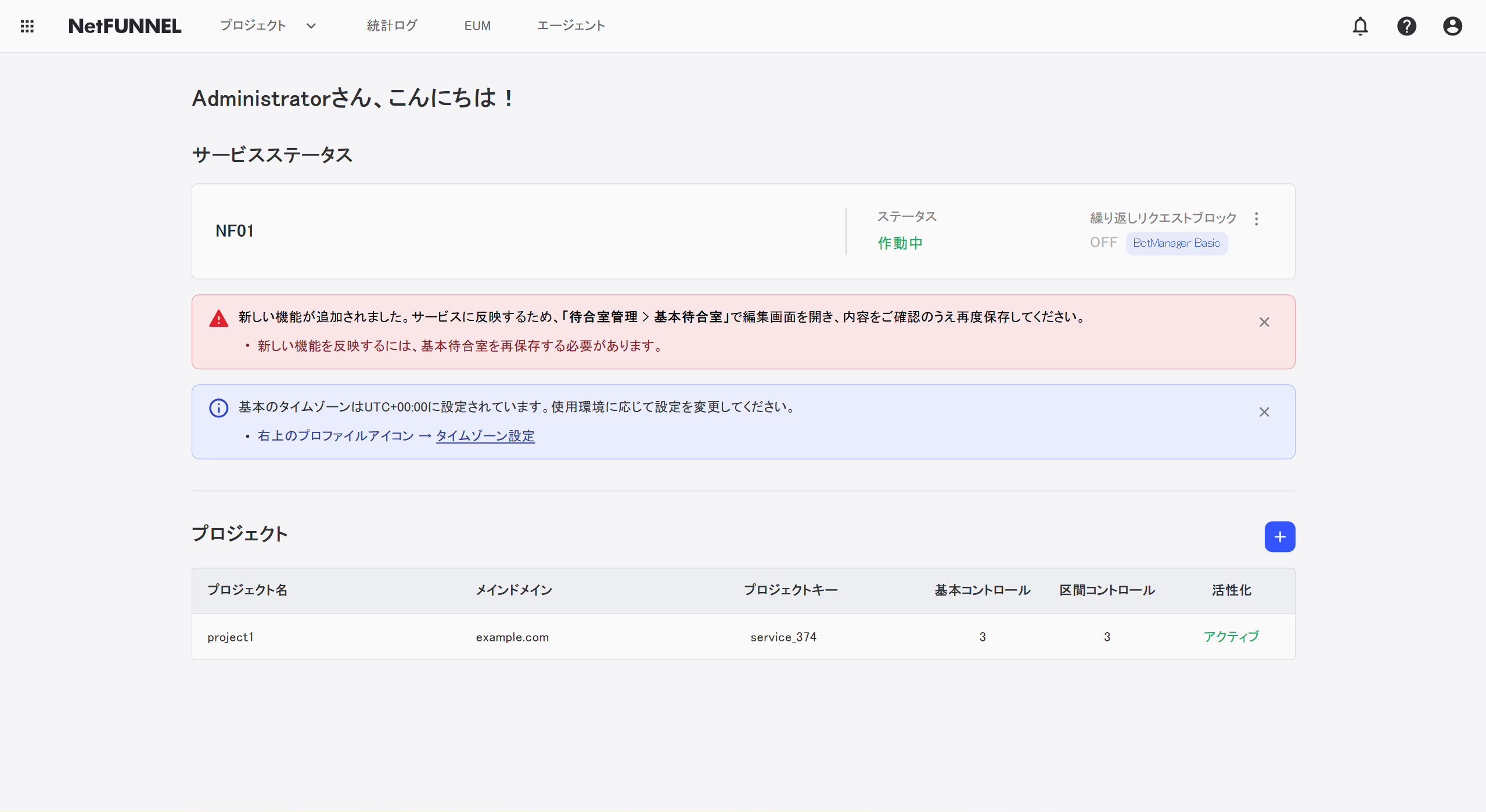This screenshot has width=1486, height=812.
Task: Click the NetFUNNEL logo
Action: click(125, 26)
